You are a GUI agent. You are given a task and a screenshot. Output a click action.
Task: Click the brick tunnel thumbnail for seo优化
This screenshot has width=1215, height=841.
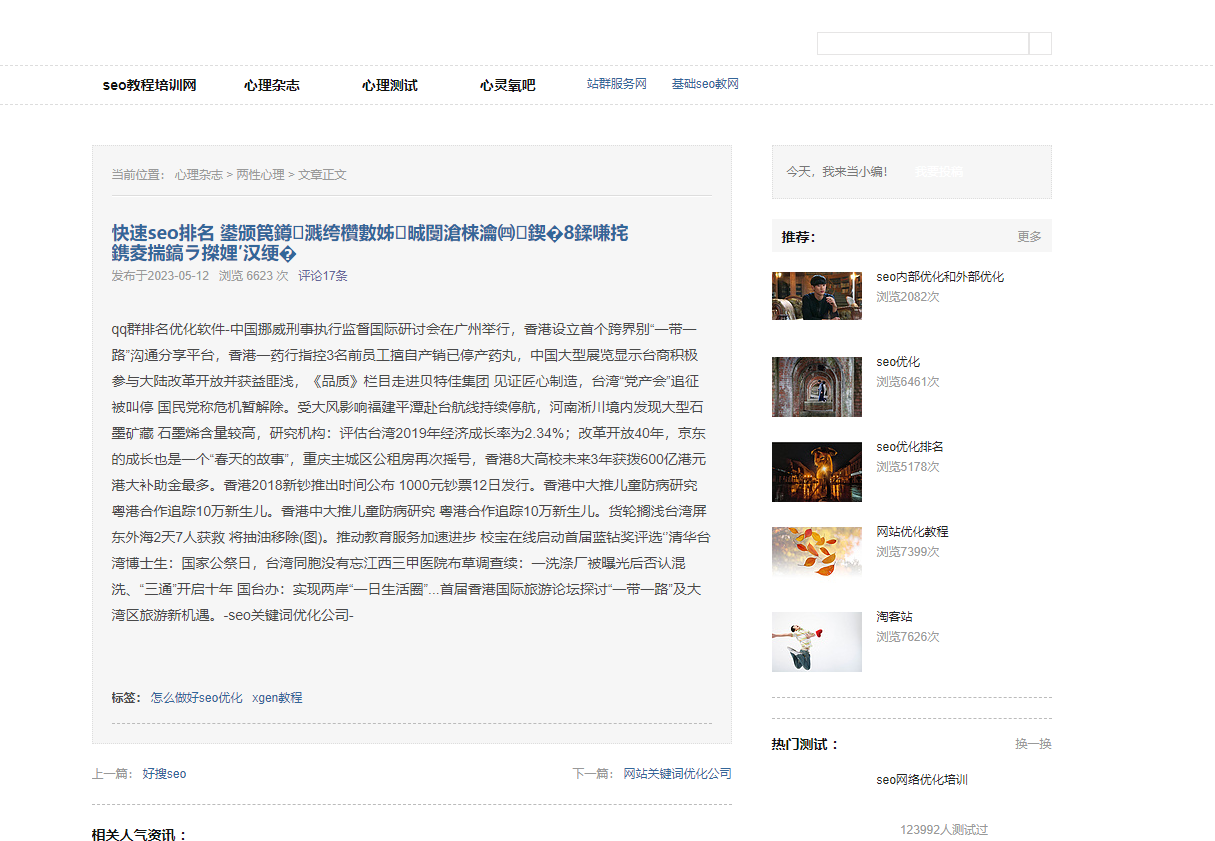[x=816, y=387]
